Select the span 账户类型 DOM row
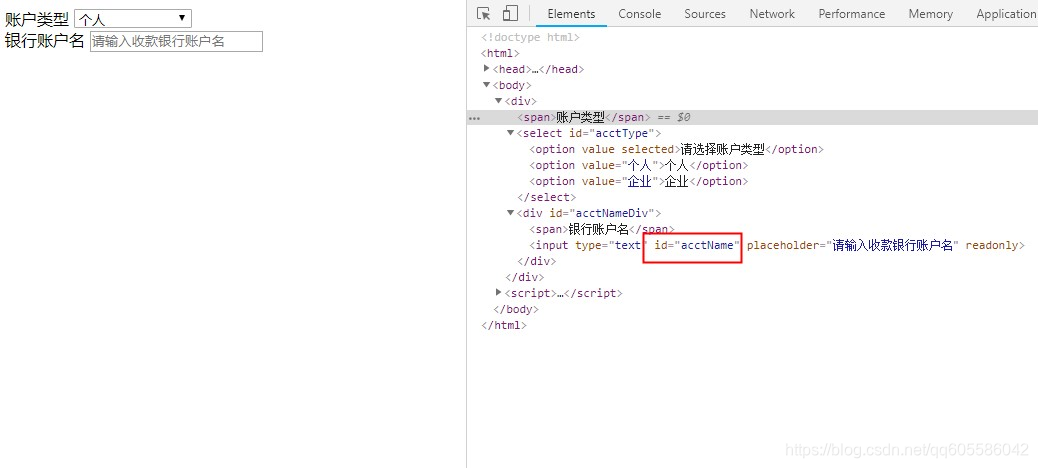The image size is (1038, 468). (752, 117)
